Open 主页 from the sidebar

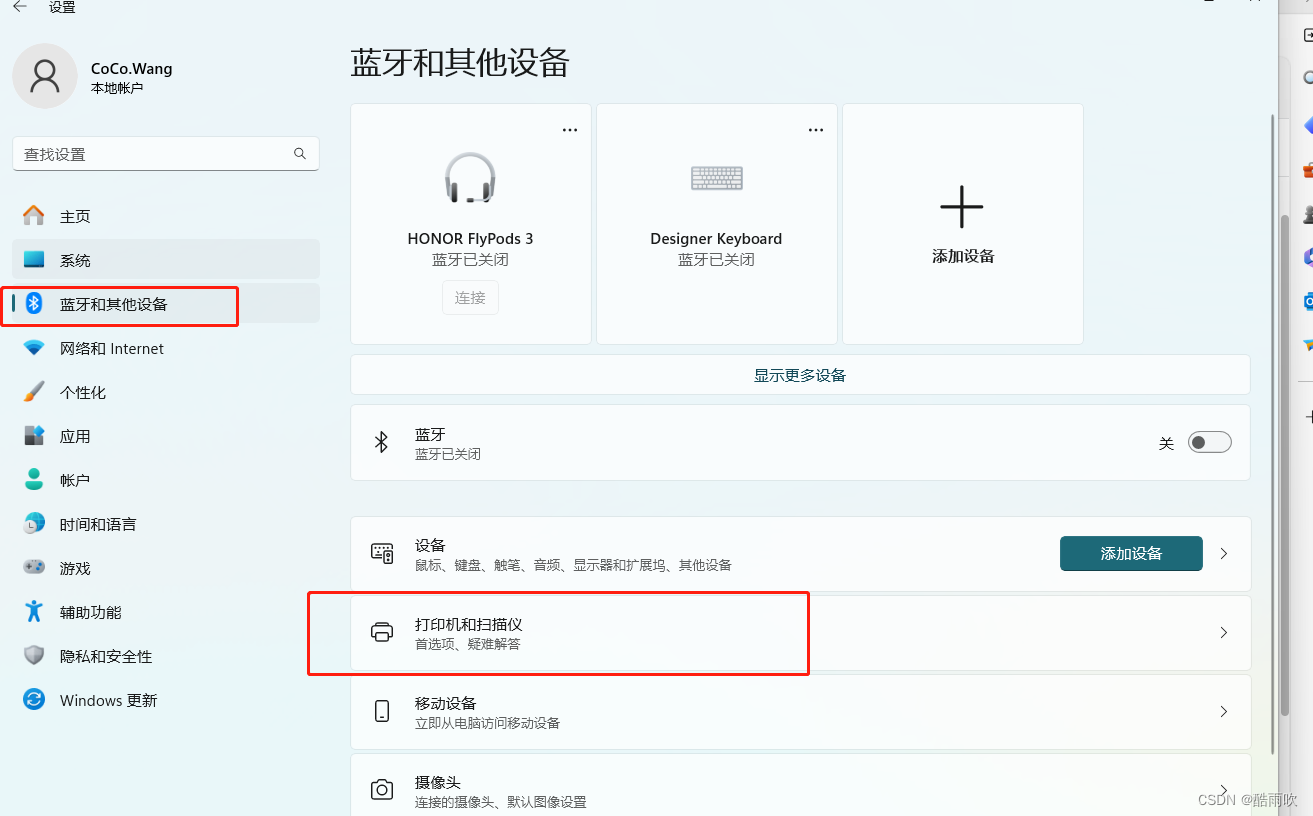pos(166,216)
